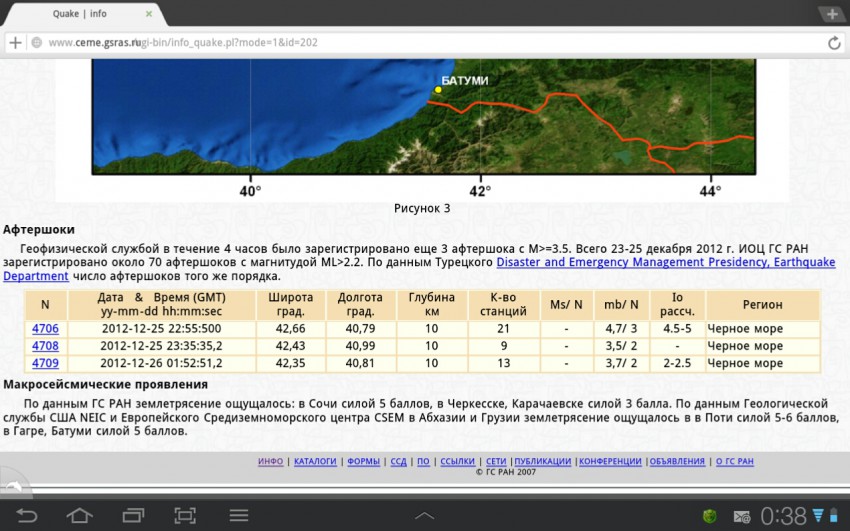Open the Android menu button
The image size is (850, 531).
[238, 515]
